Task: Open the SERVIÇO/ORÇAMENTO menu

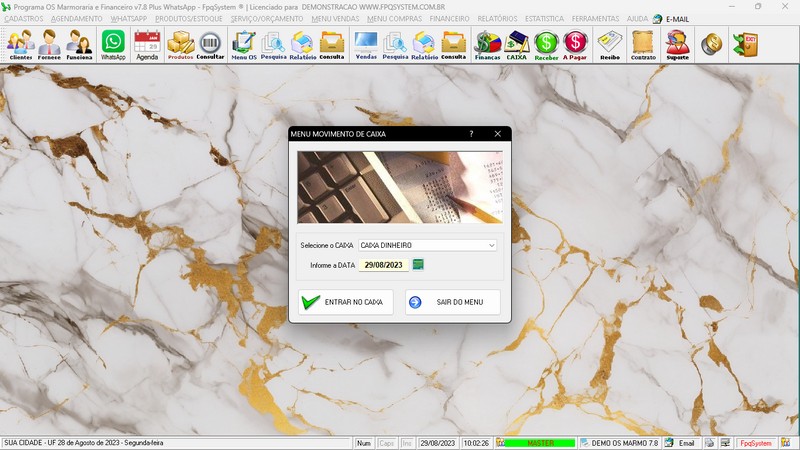Action: 267,18
